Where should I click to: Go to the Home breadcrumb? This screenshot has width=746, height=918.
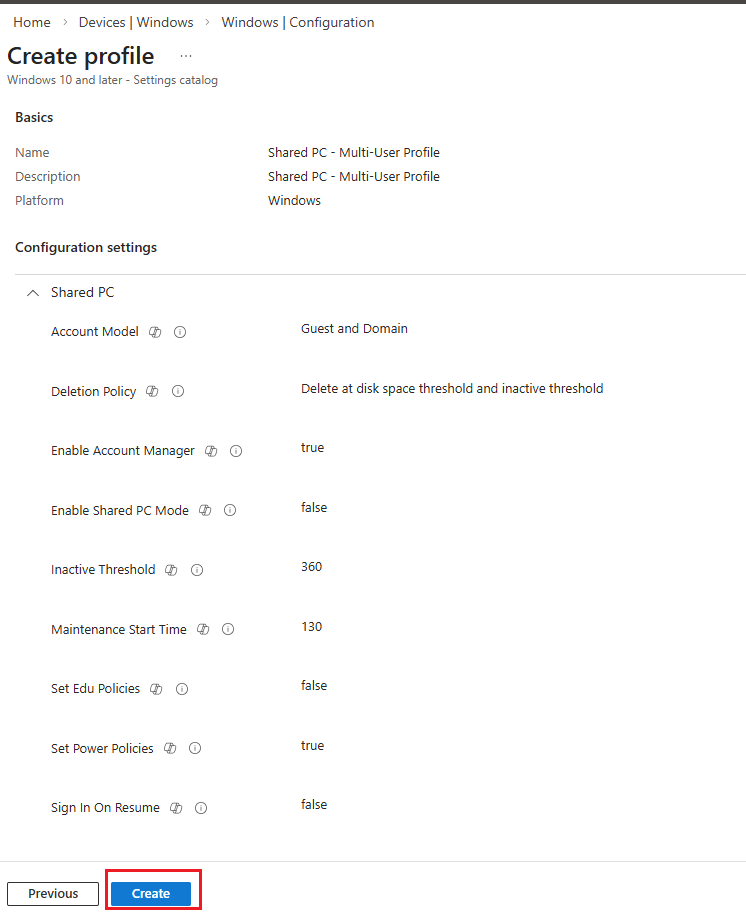(32, 22)
